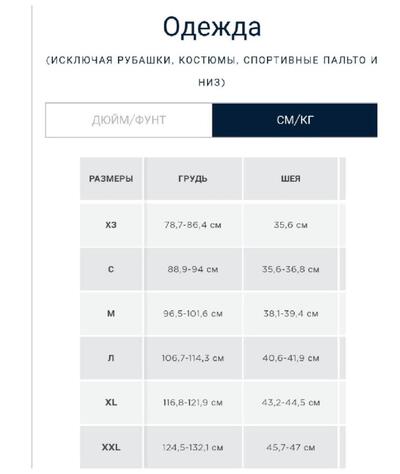Select the Л size row label

pos(111,358)
